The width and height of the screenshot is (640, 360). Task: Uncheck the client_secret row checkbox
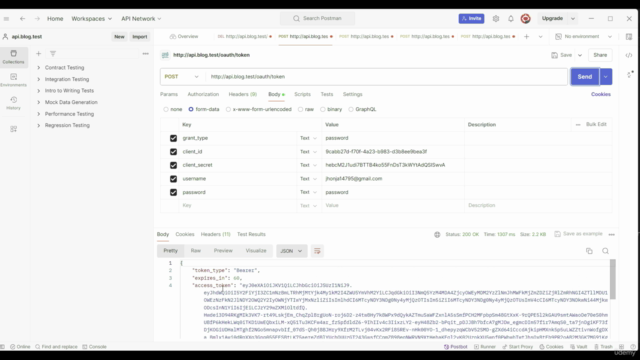coord(173,165)
